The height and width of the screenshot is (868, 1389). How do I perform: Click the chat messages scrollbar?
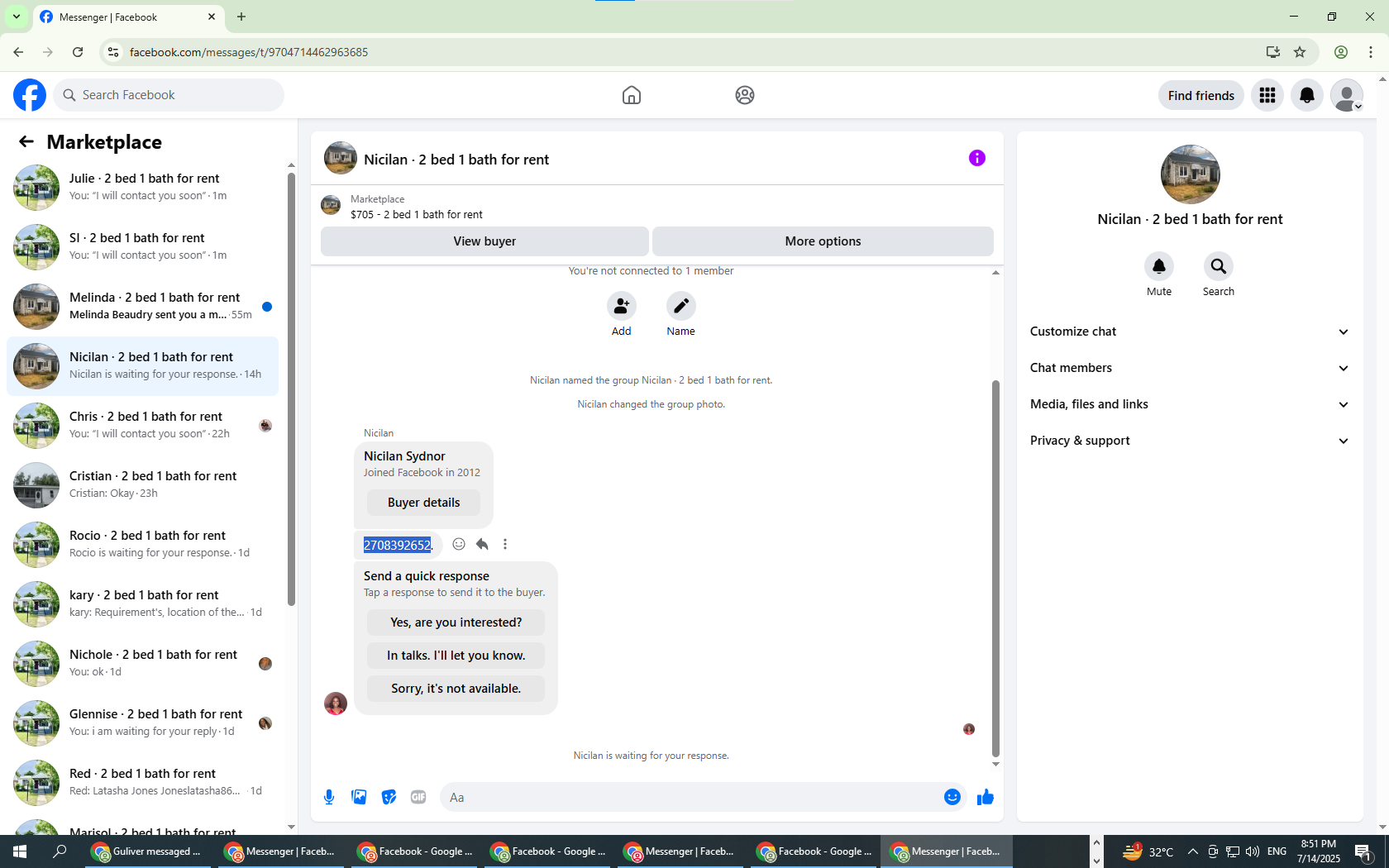pos(995,569)
